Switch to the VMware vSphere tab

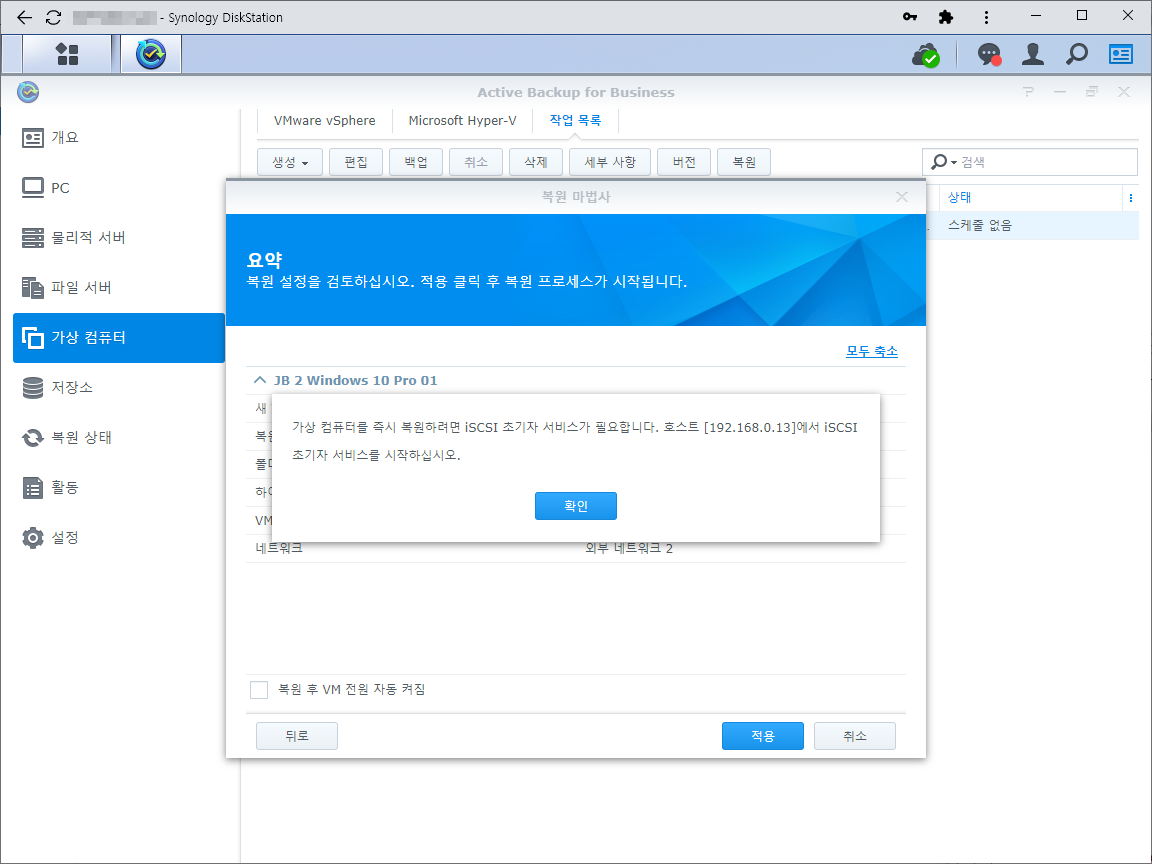pos(324,120)
